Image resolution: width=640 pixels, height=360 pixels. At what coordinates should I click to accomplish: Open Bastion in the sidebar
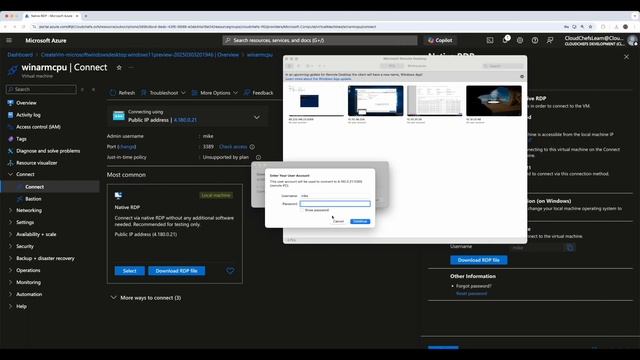point(33,199)
